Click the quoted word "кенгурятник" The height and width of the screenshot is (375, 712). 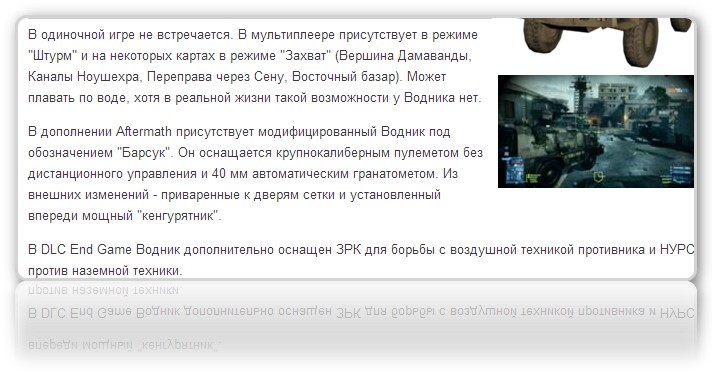click(x=179, y=215)
